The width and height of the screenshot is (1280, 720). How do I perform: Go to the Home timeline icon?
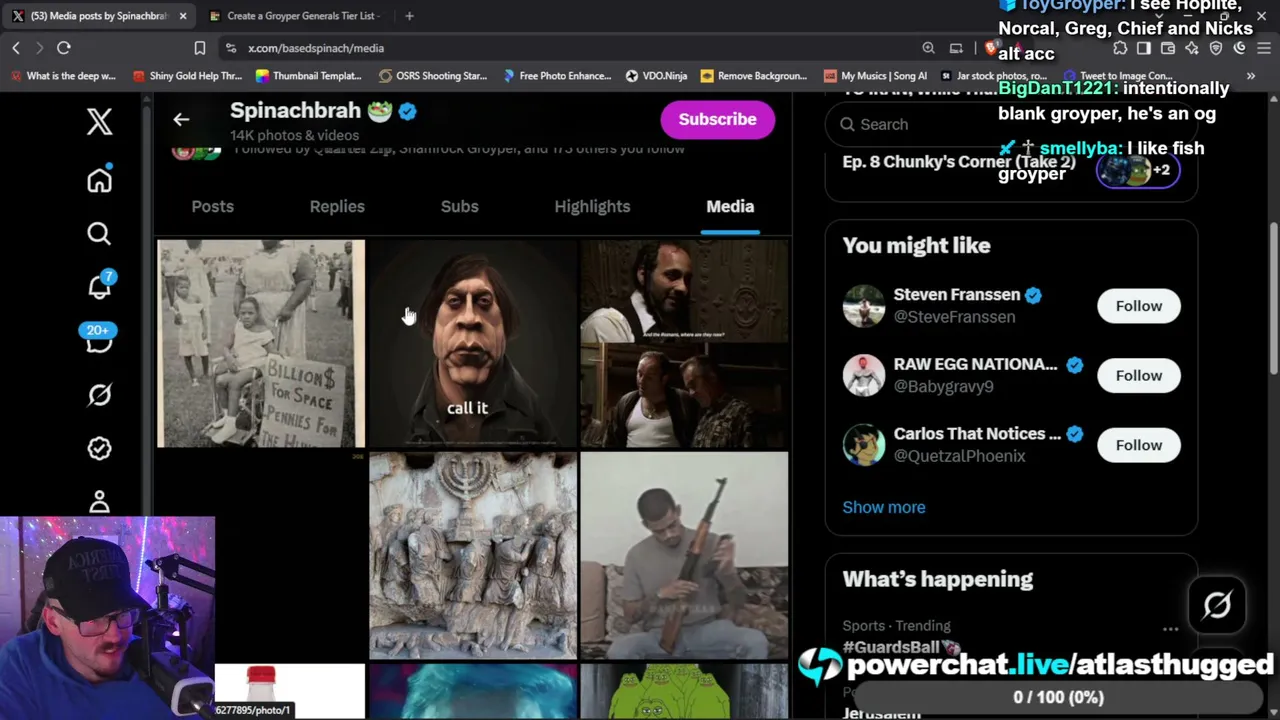(x=99, y=180)
